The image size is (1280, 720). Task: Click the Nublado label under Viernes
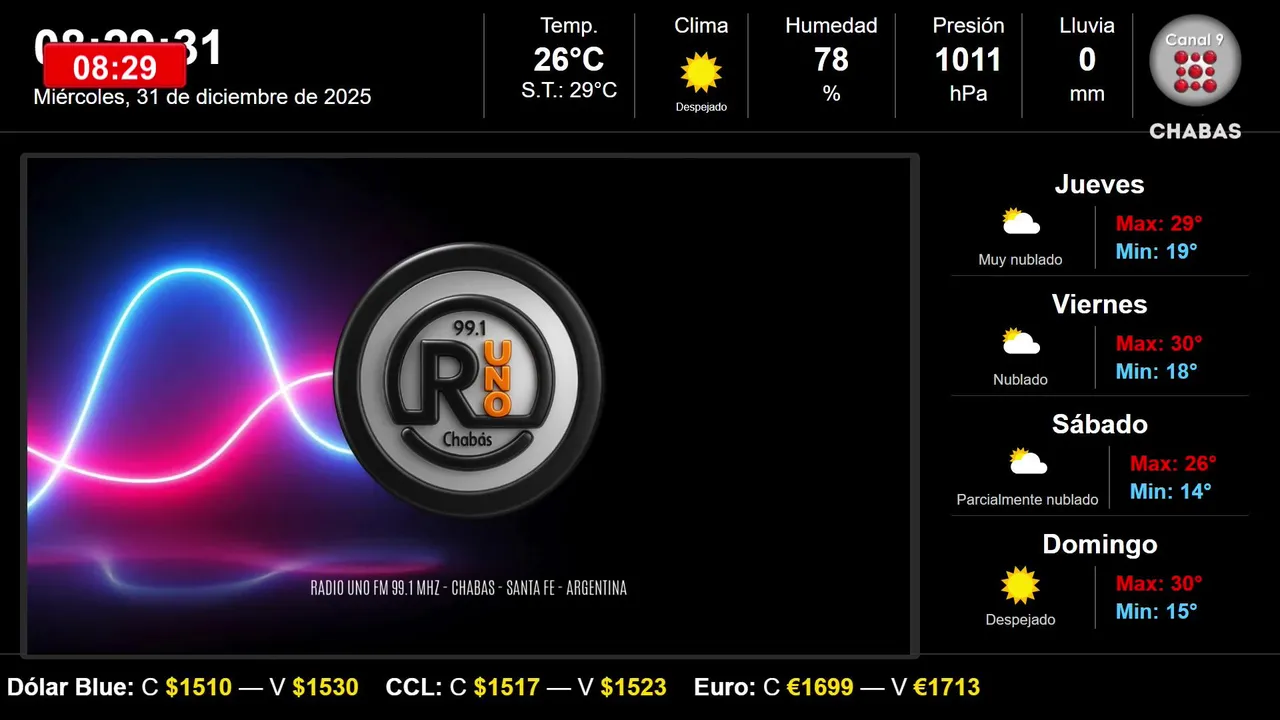pos(1020,380)
